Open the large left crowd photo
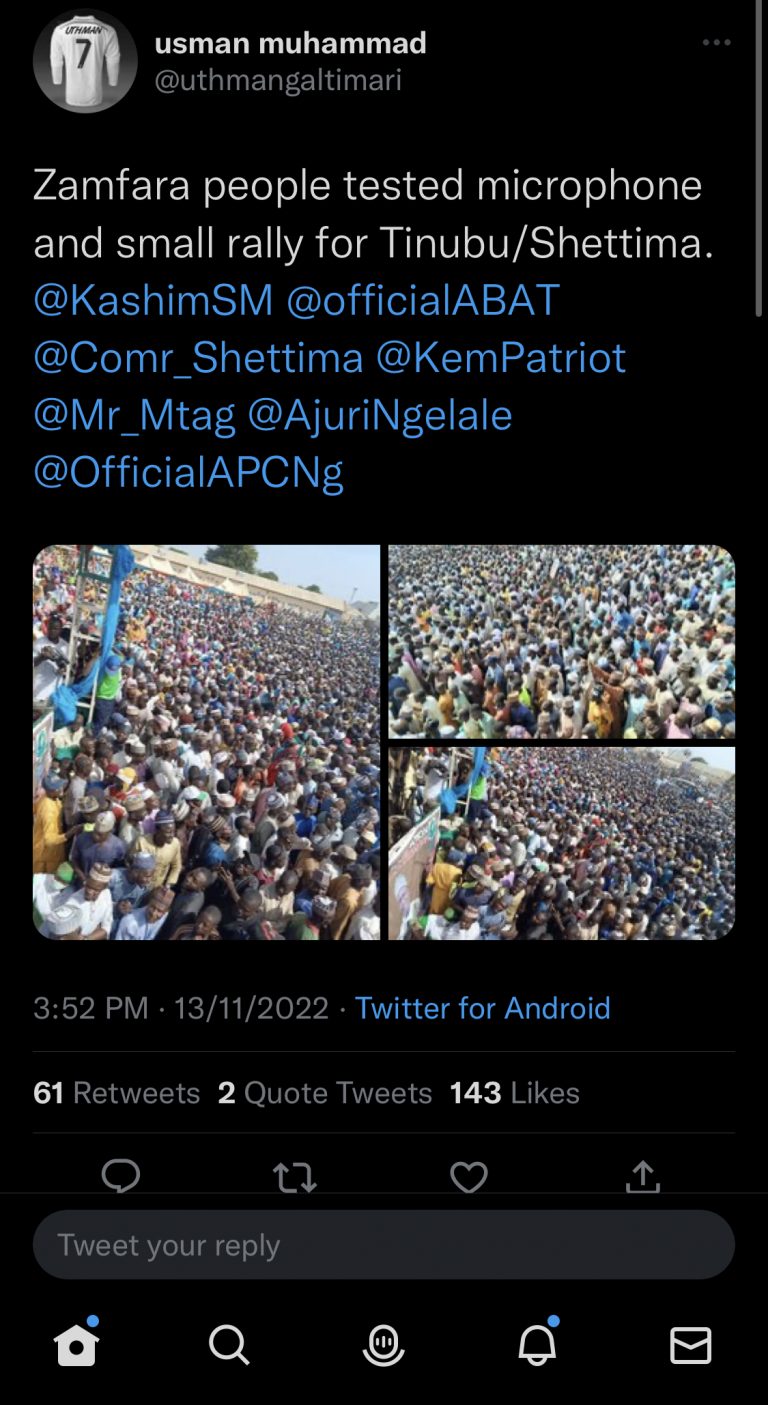 207,742
